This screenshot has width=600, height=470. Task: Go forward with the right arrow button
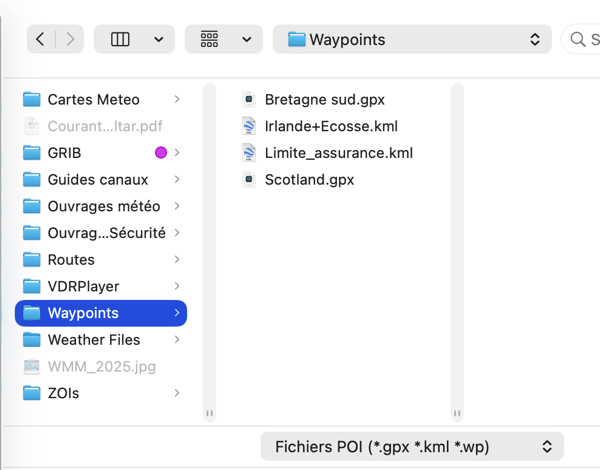(x=69, y=40)
